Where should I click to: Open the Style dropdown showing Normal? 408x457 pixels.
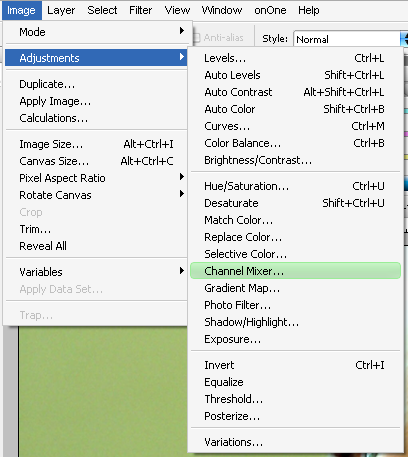[x=350, y=39]
